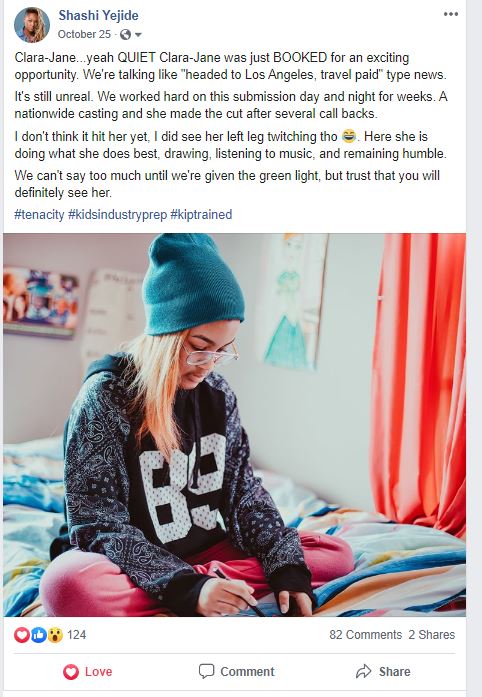Open the #kiptrained hashtag

(201, 214)
